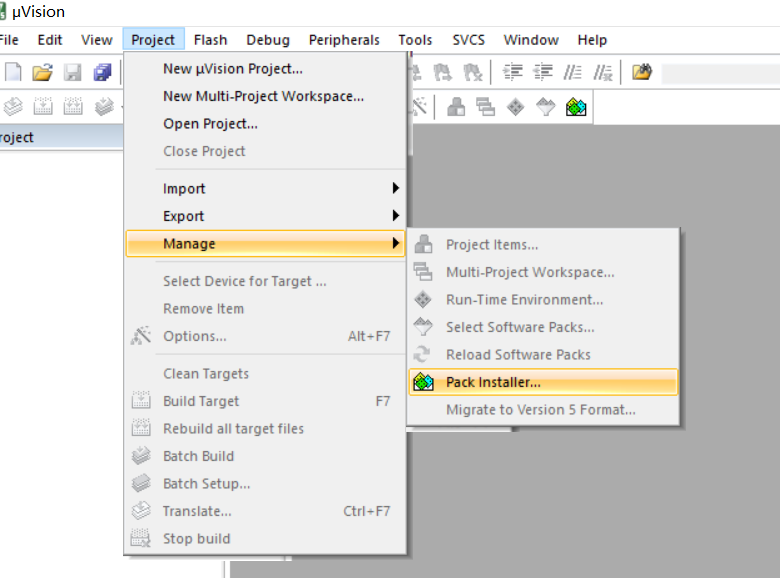Click the Open file folder icon
Screen dimensions: 780x578
[43, 72]
